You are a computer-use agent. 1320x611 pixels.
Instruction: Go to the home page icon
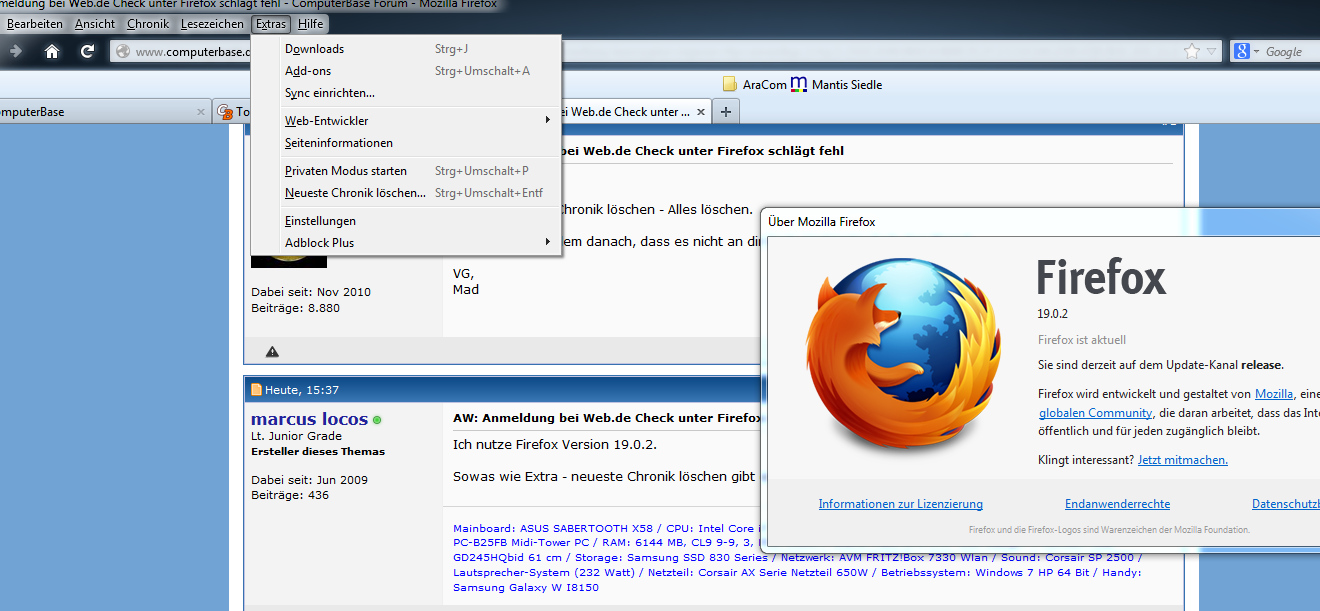(x=52, y=51)
